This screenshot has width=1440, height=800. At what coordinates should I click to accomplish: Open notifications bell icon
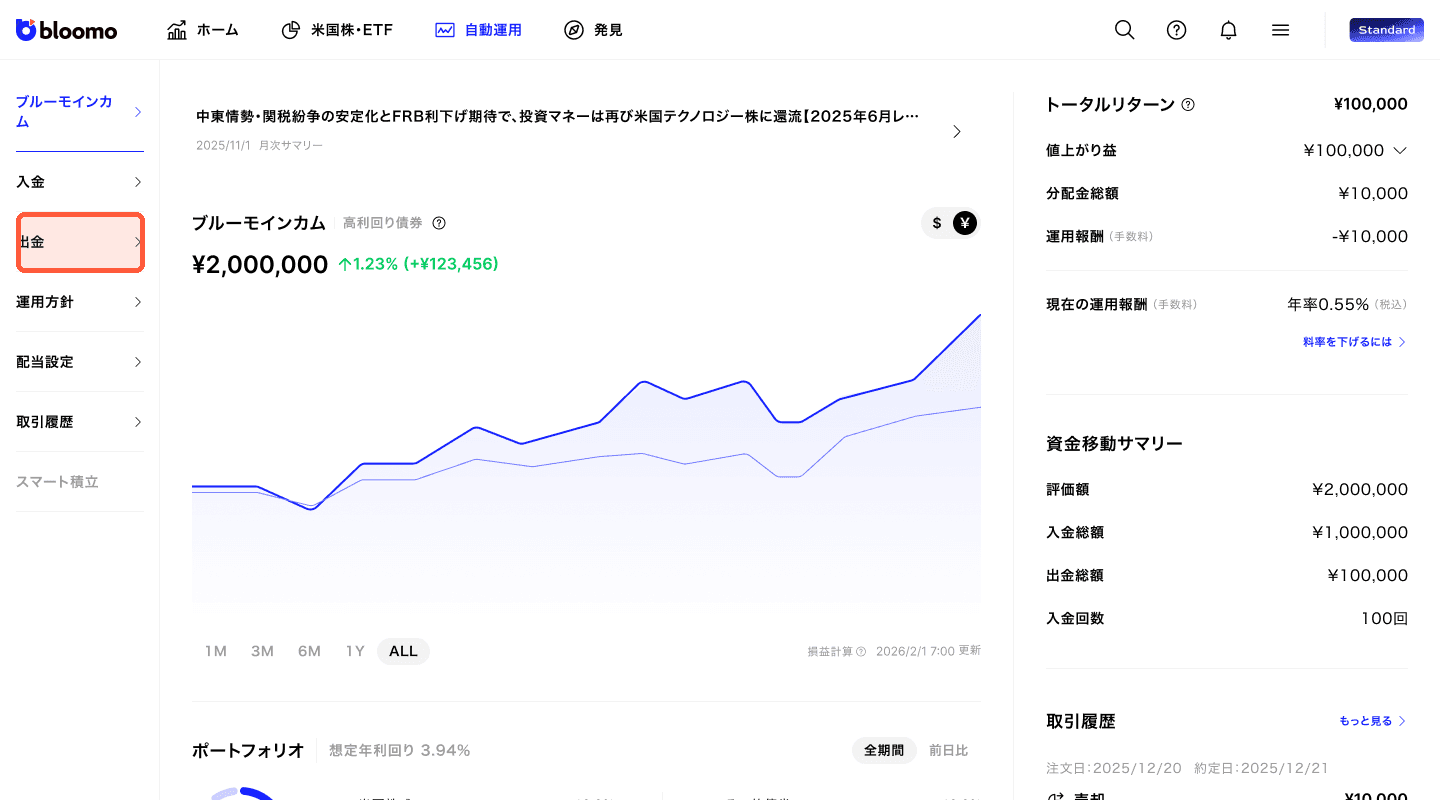coord(1229,30)
